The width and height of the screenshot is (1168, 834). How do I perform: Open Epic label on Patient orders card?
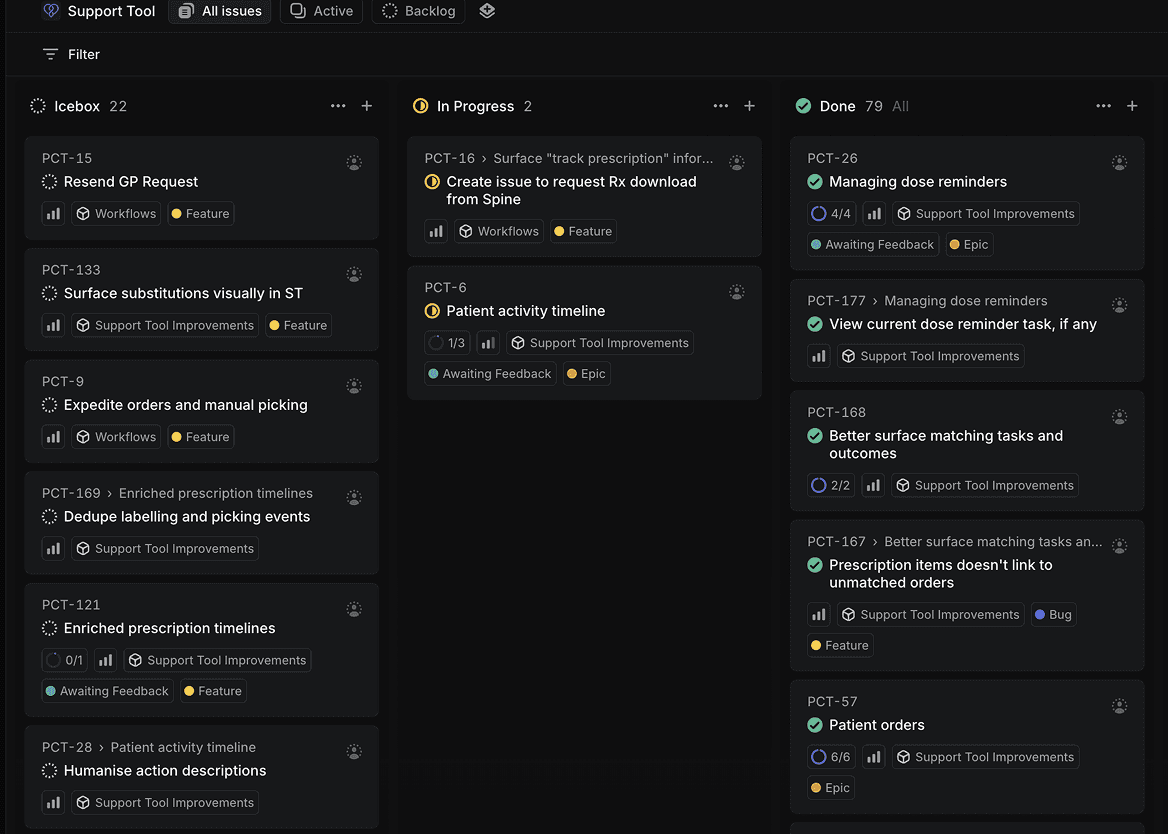coord(831,788)
